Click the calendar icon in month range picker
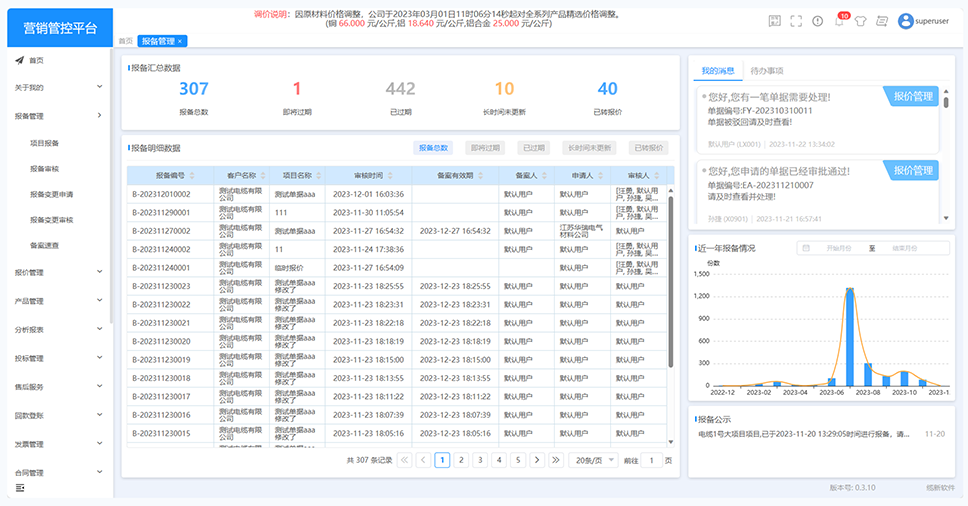This screenshot has height=506, width=968. [806, 248]
